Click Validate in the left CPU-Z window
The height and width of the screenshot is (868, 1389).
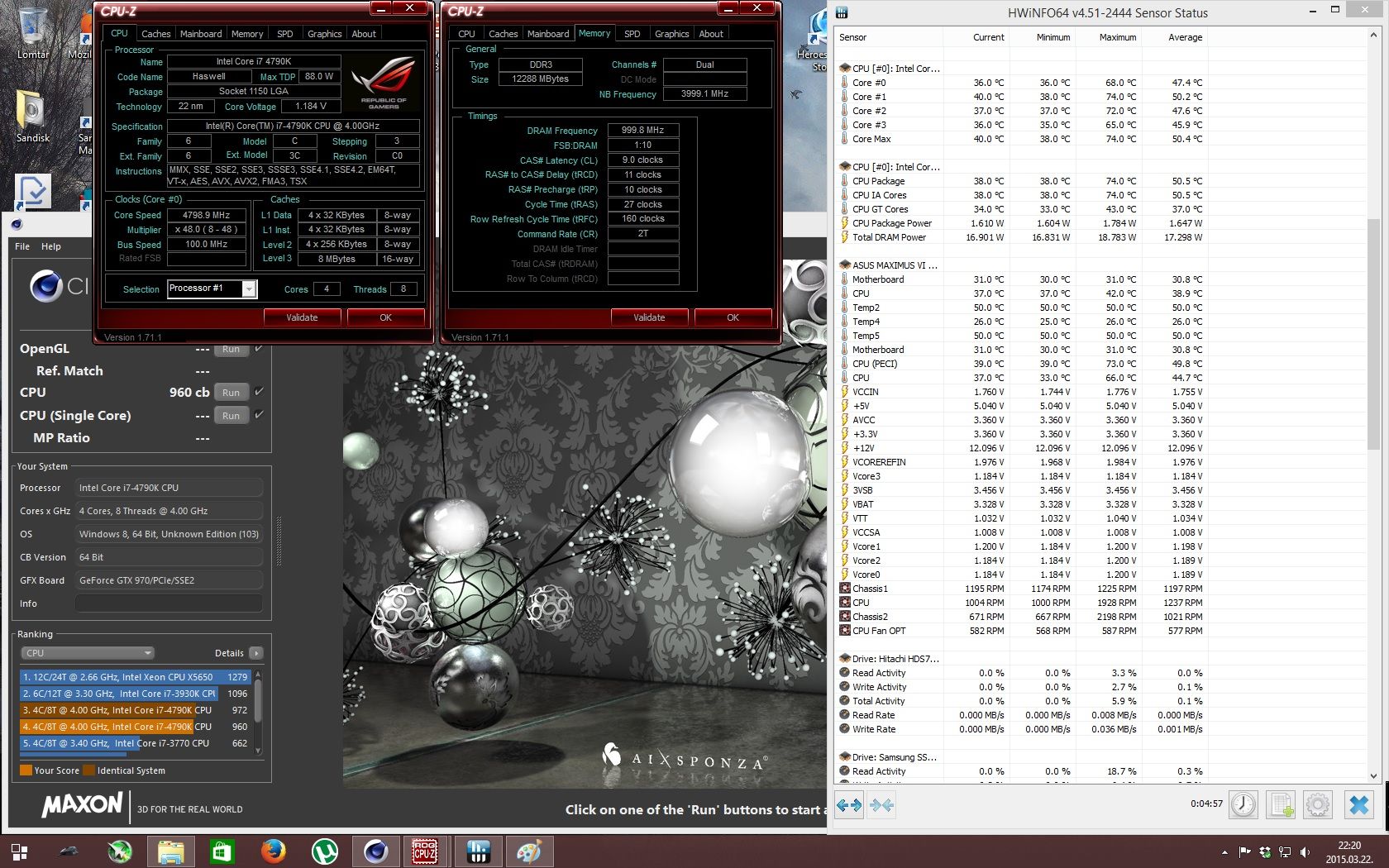tap(302, 317)
